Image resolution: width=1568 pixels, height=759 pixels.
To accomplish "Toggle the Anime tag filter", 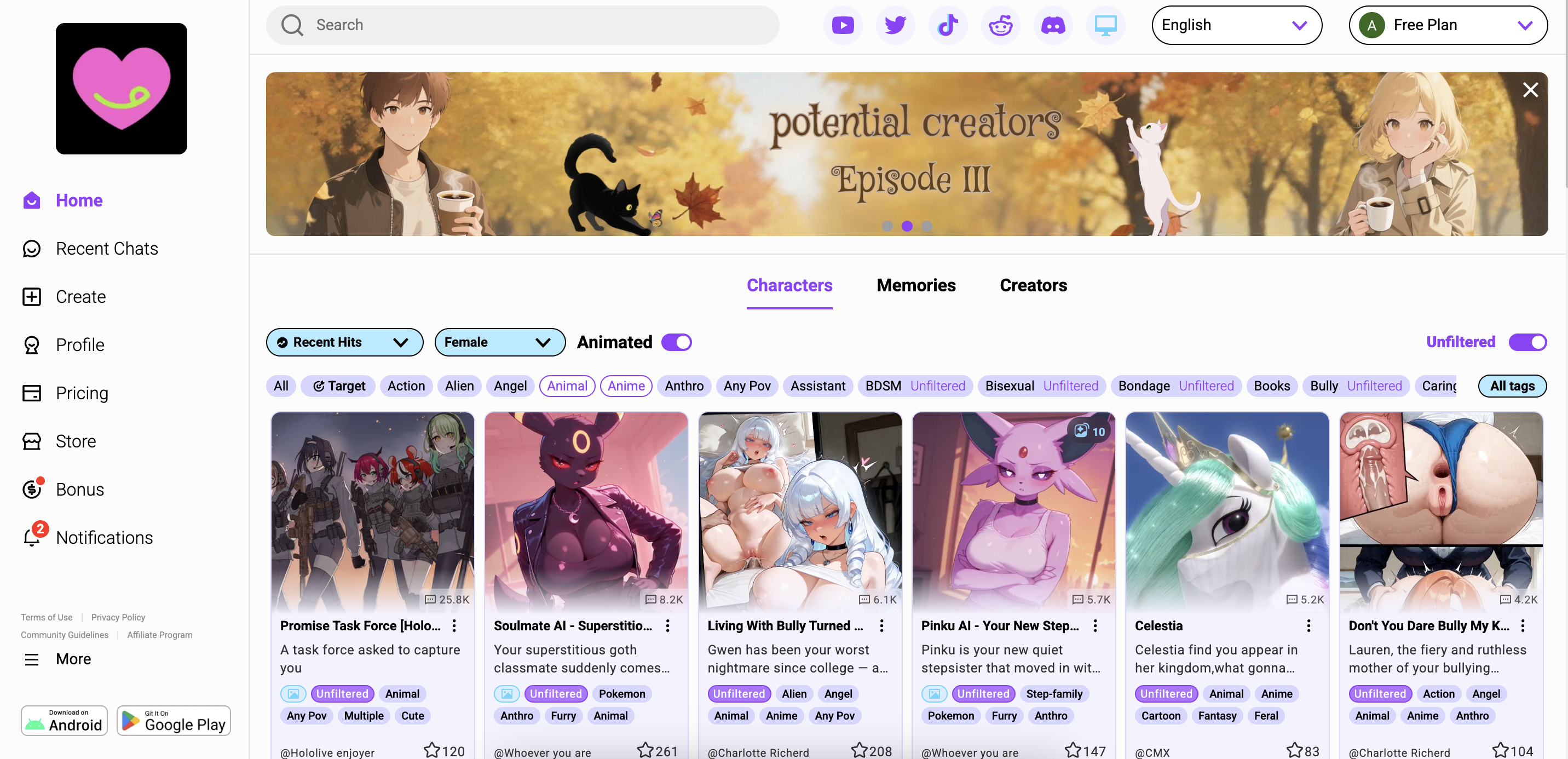I will coord(626,386).
